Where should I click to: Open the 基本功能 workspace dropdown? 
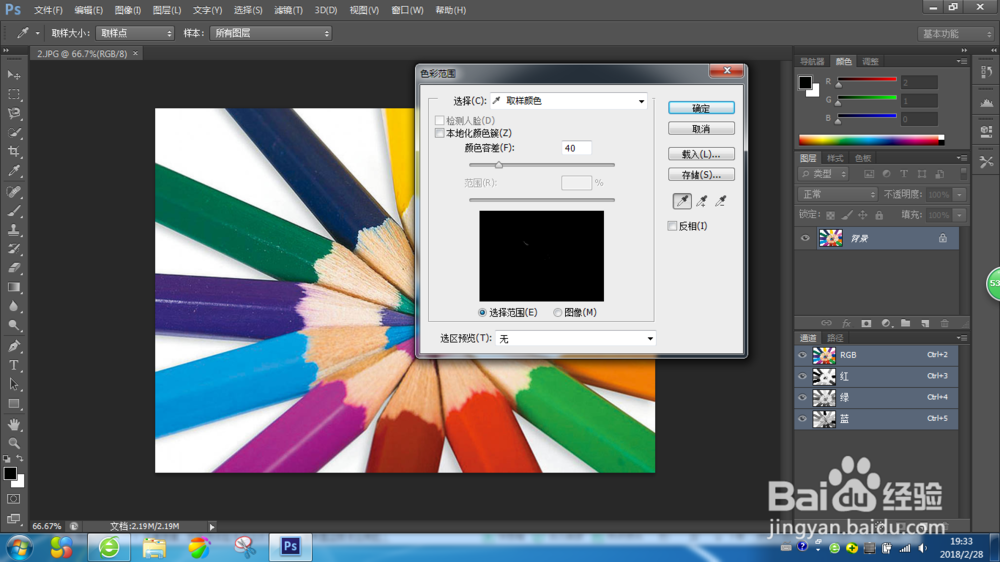[x=955, y=34]
